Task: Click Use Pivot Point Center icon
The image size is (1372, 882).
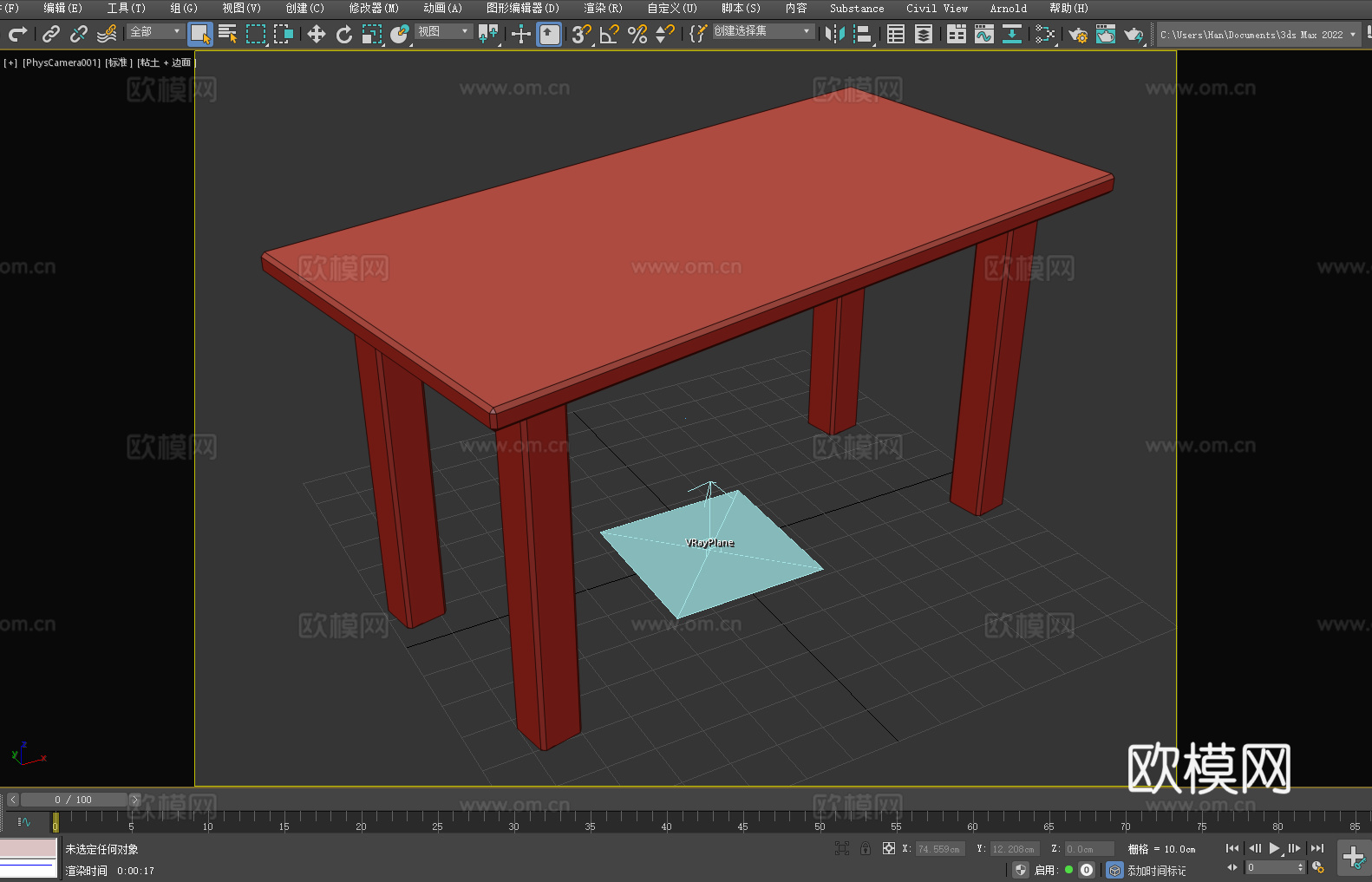Action: pos(488,34)
